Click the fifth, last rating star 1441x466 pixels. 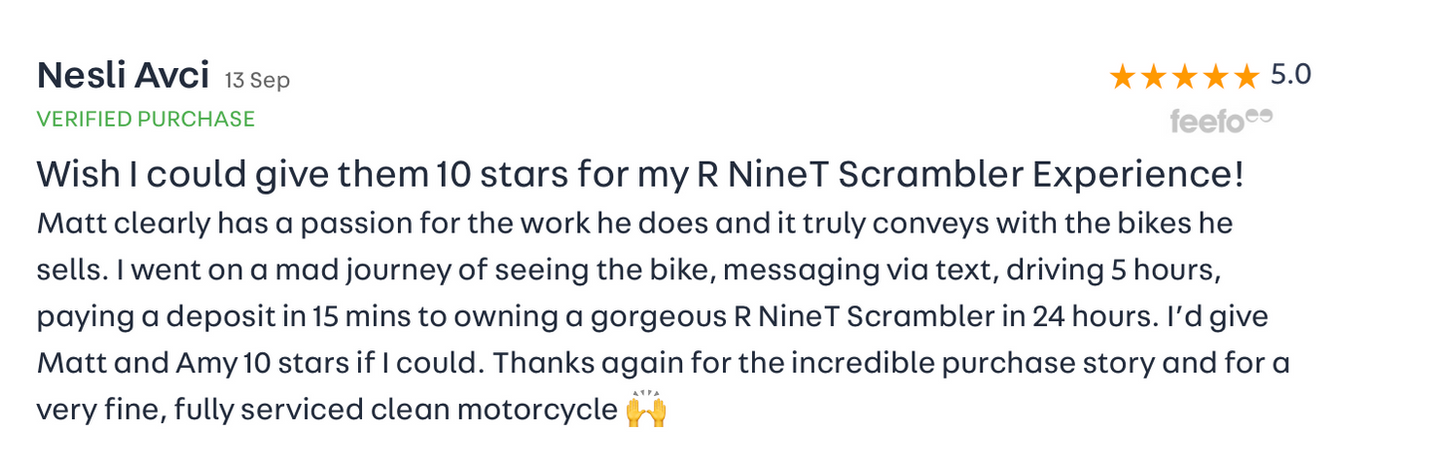pyautogui.click(x=1245, y=77)
